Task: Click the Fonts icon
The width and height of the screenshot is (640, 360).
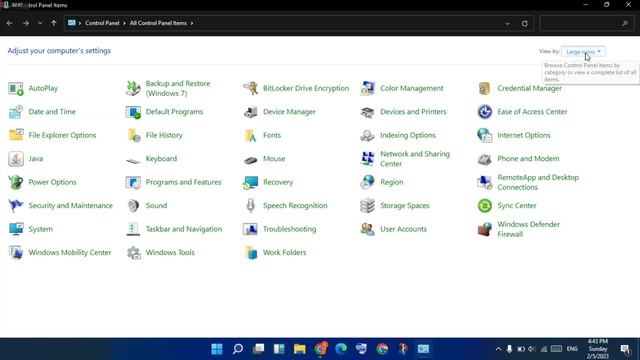Action: coord(251,135)
